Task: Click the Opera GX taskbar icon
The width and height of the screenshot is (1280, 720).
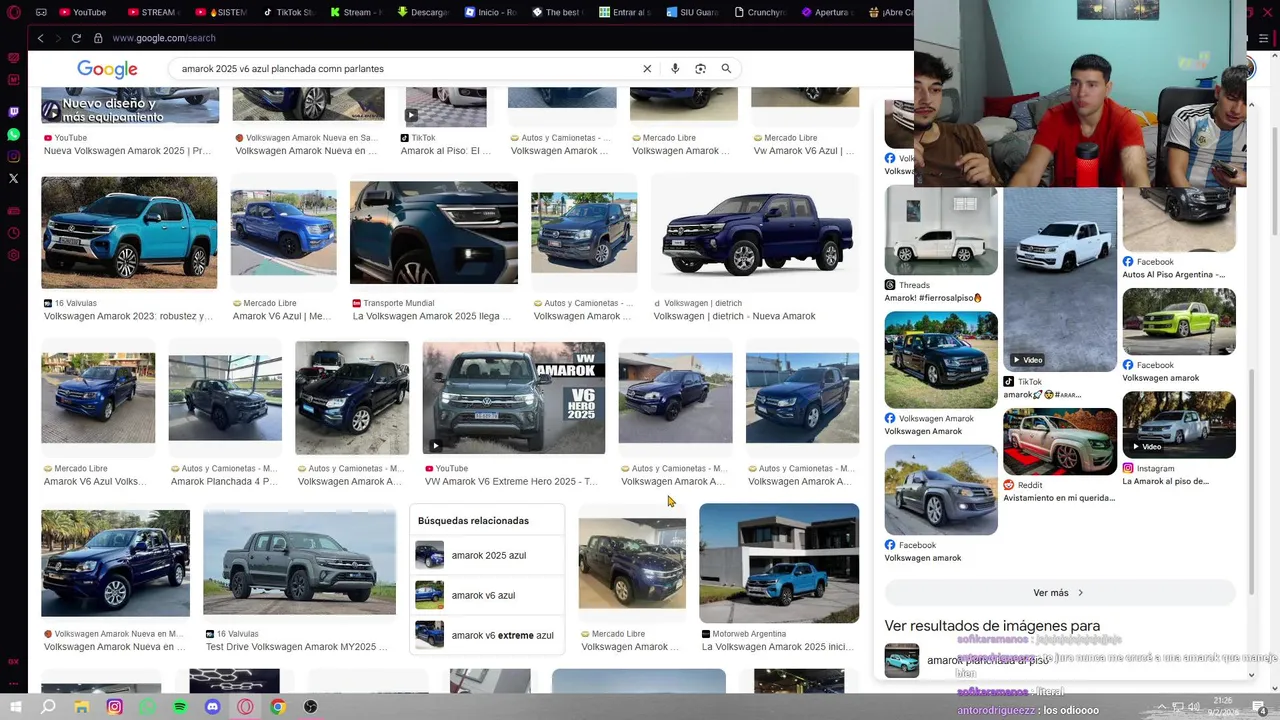Action: tap(245, 707)
